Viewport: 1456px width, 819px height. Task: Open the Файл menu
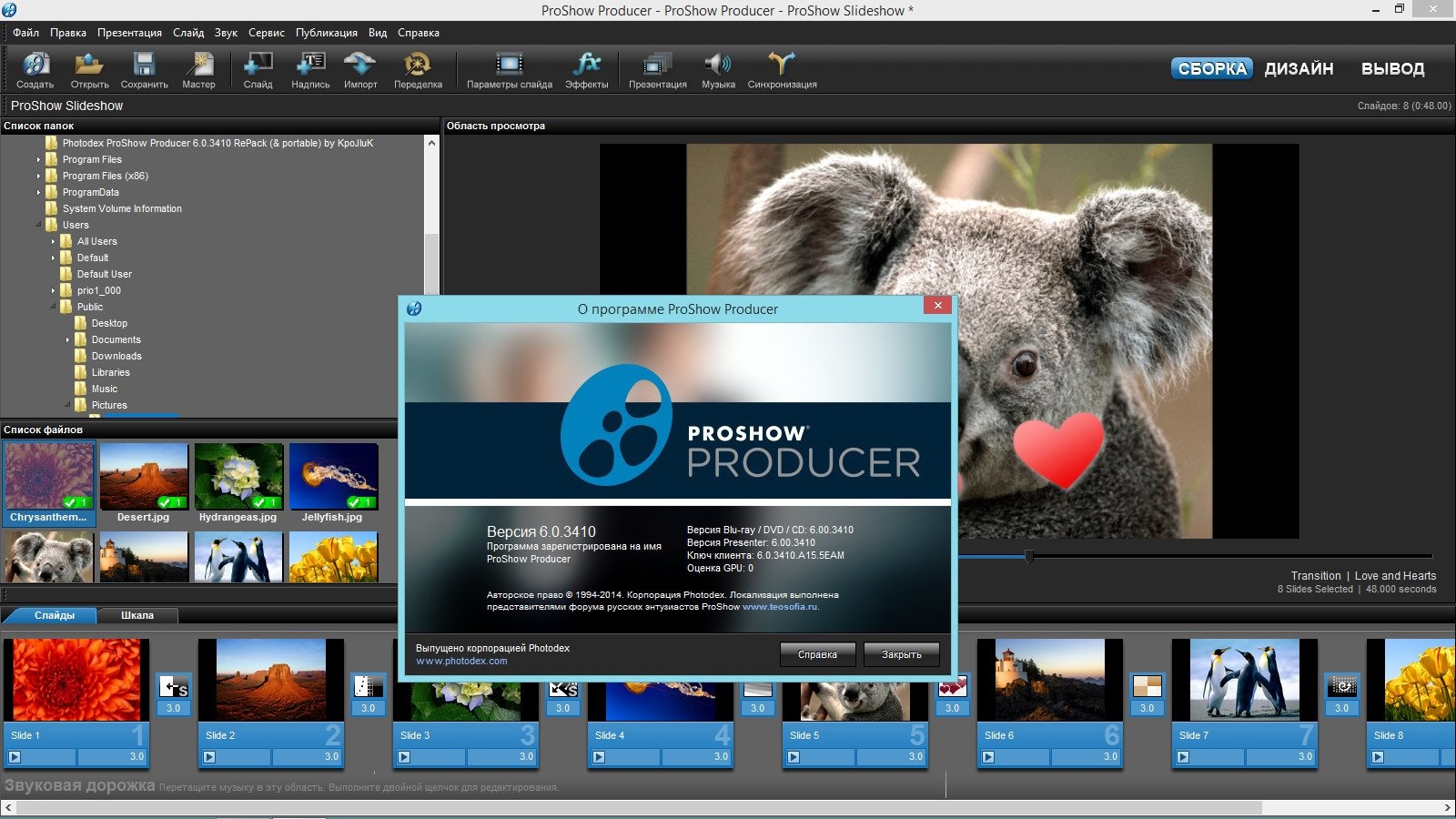[x=25, y=33]
